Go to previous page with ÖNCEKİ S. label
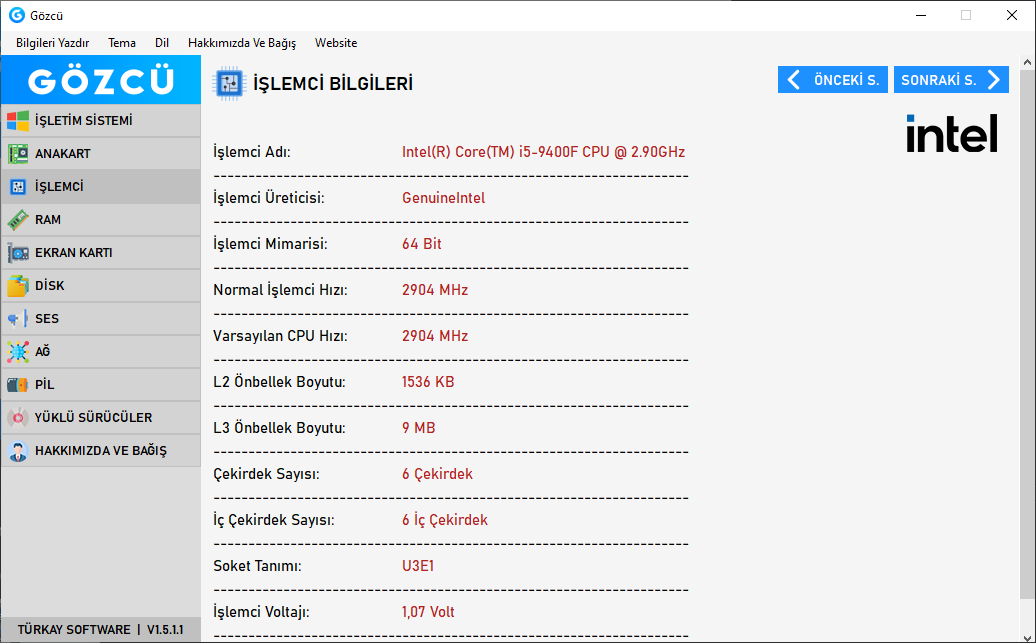1036x643 pixels. 846,81
